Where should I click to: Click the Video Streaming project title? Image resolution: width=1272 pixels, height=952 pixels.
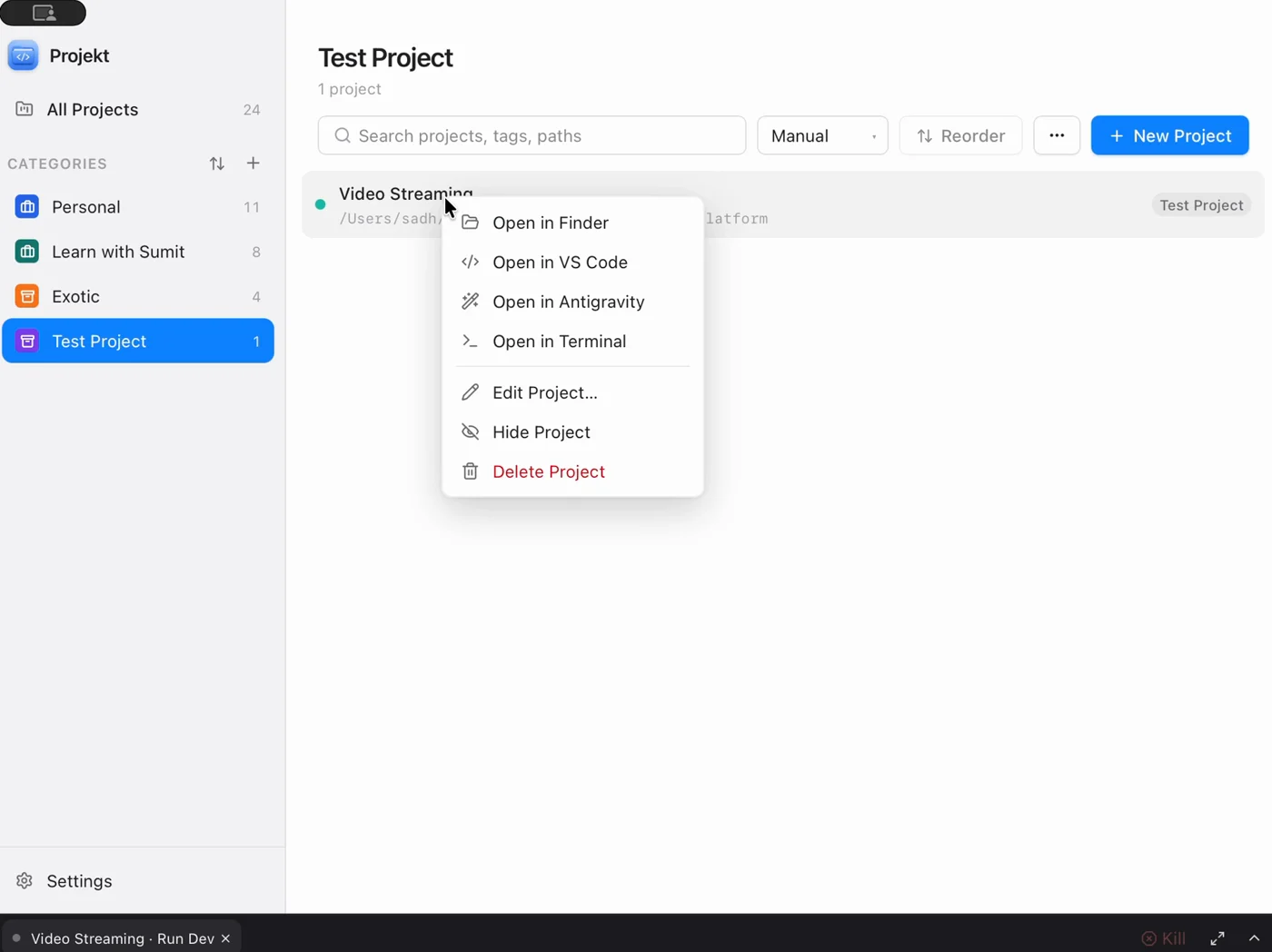pyautogui.click(x=406, y=193)
